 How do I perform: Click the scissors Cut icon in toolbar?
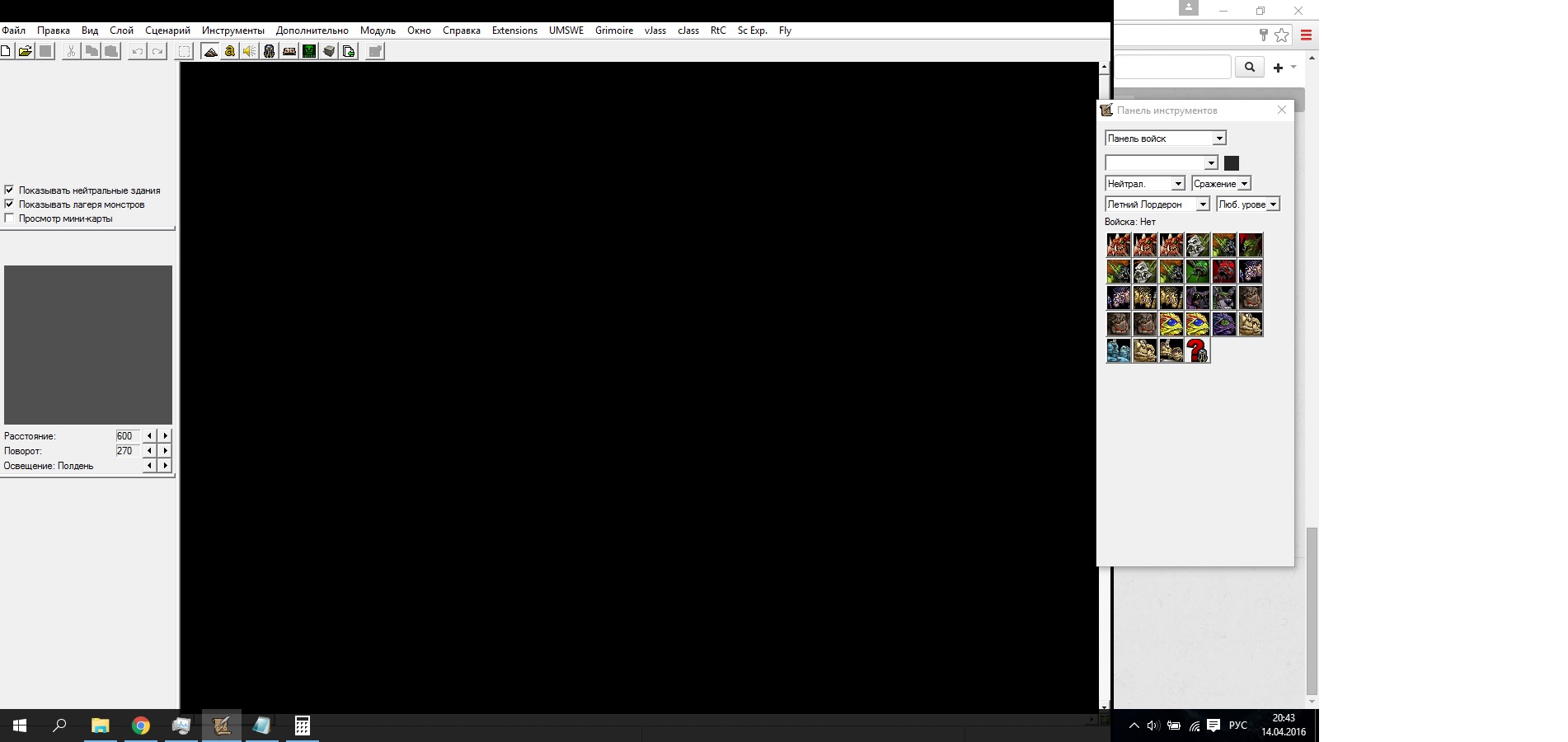[x=71, y=51]
